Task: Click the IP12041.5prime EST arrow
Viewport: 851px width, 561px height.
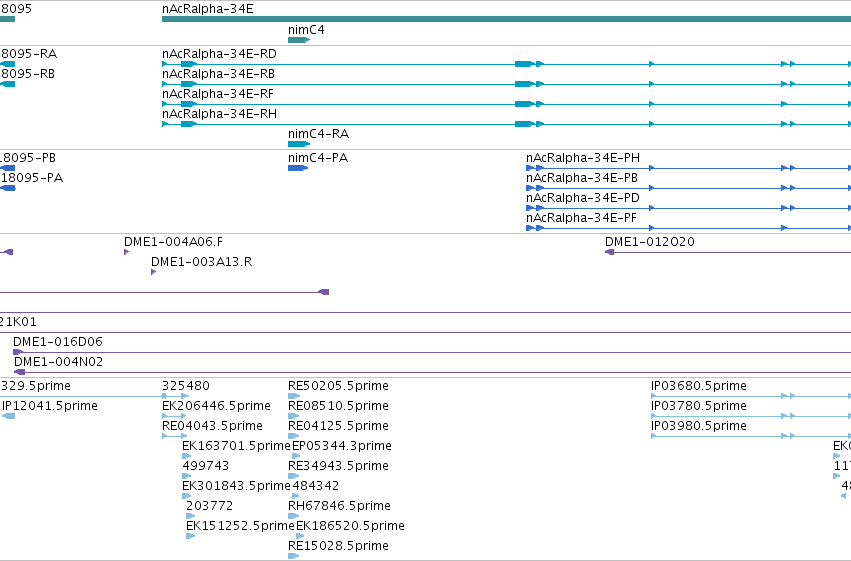Action: click(x=9, y=416)
